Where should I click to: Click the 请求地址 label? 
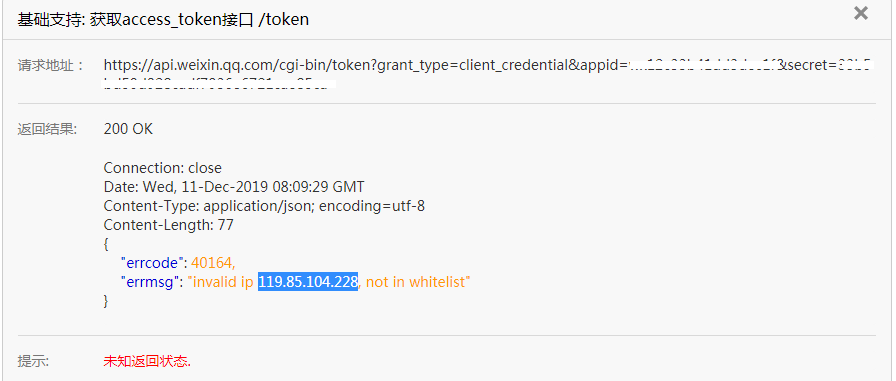pyautogui.click(x=50, y=65)
